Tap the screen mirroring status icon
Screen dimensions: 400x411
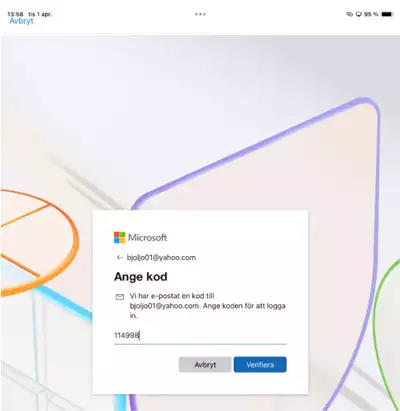pos(359,14)
